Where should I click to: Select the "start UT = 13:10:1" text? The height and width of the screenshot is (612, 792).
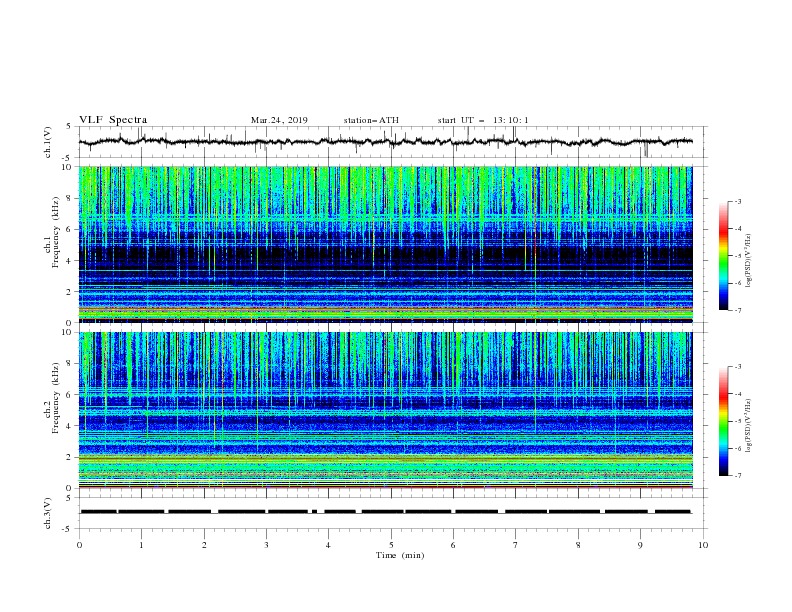click(483, 120)
